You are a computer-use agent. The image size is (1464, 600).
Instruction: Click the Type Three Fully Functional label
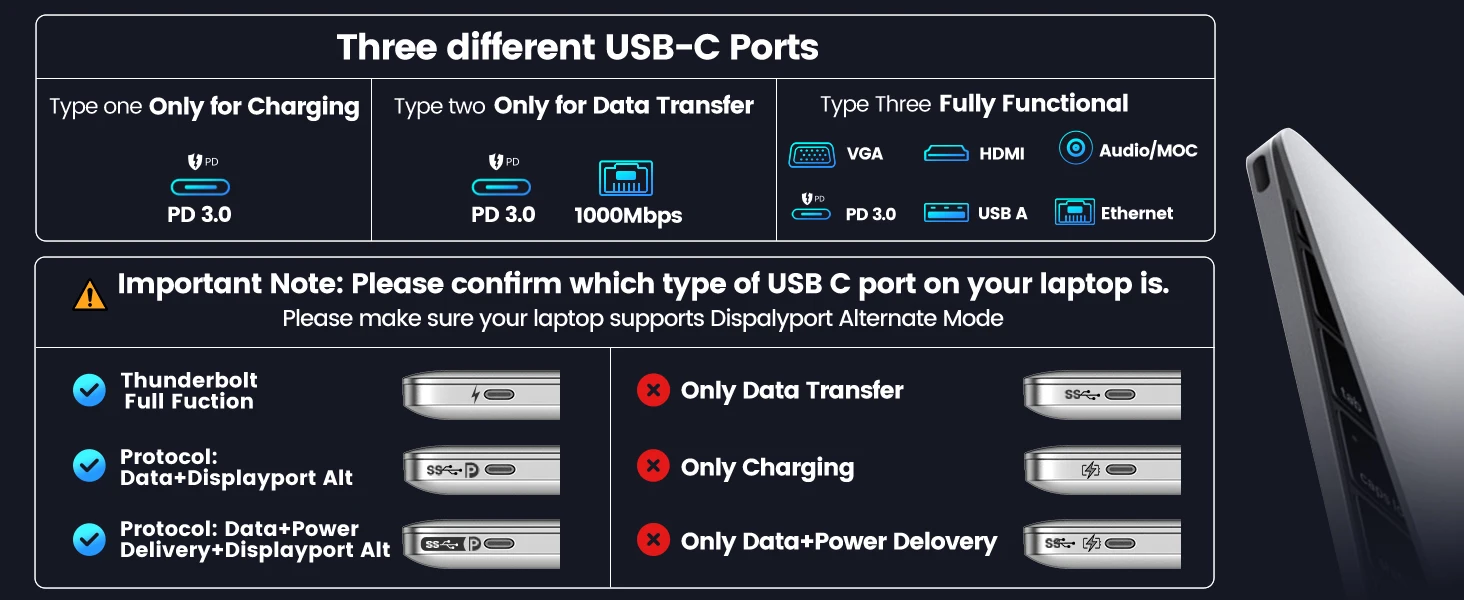pyautogui.click(x=974, y=104)
